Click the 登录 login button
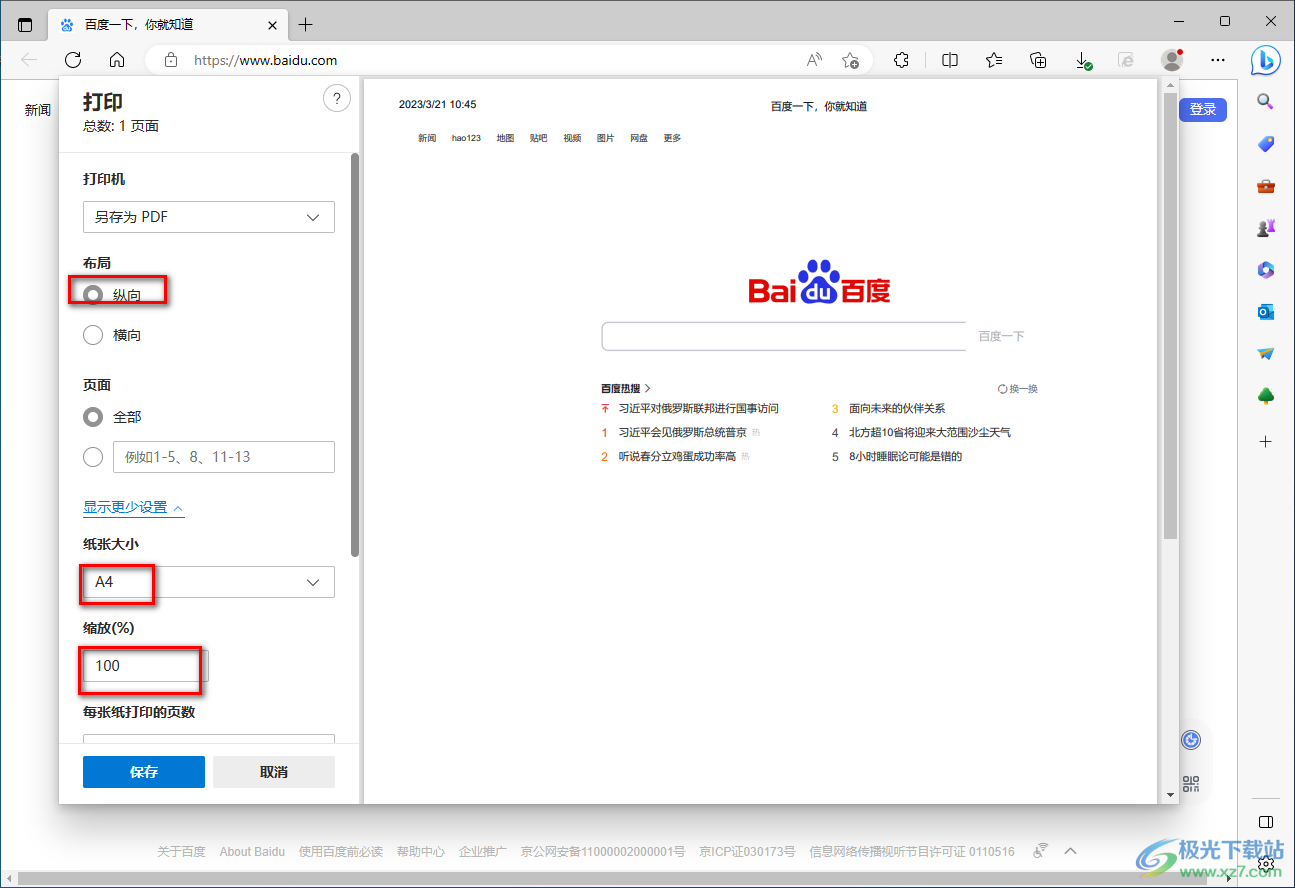Screen dimensions: 1295x888 (x=1203, y=109)
